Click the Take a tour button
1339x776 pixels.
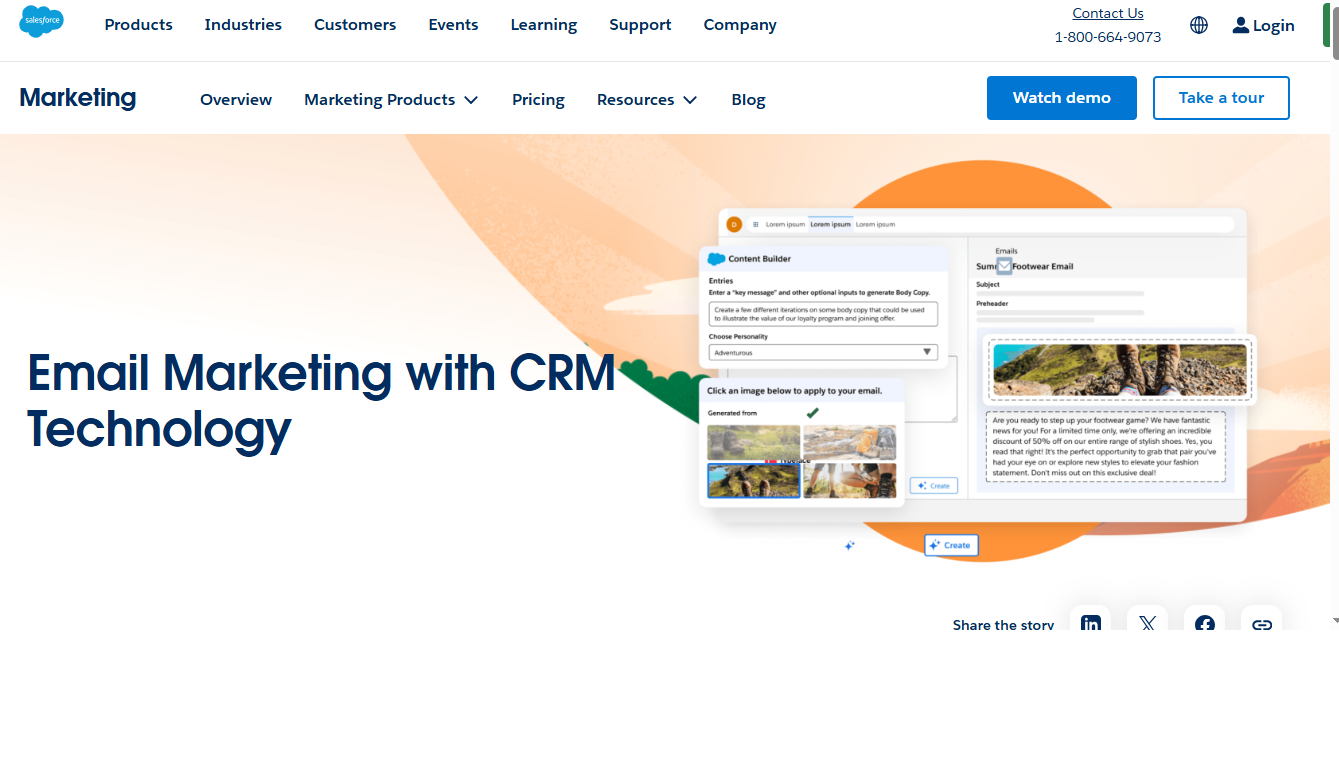pyautogui.click(x=1221, y=97)
